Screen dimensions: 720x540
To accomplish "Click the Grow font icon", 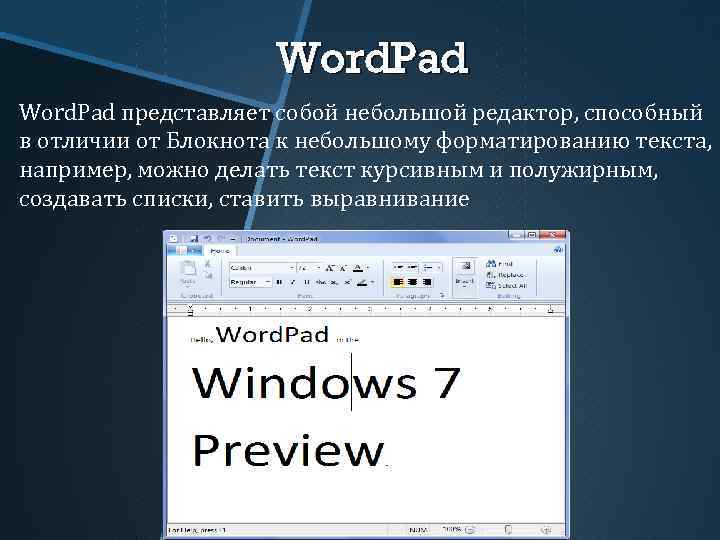I will point(330,268).
